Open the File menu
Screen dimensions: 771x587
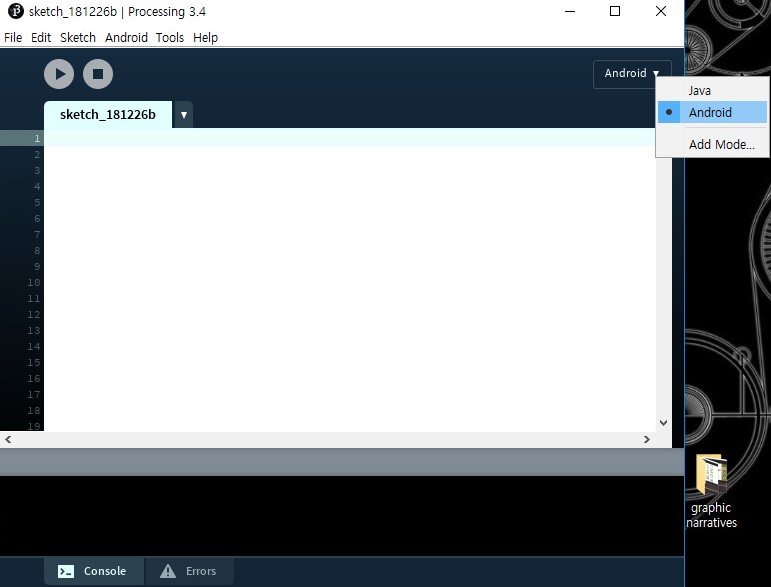click(13, 37)
